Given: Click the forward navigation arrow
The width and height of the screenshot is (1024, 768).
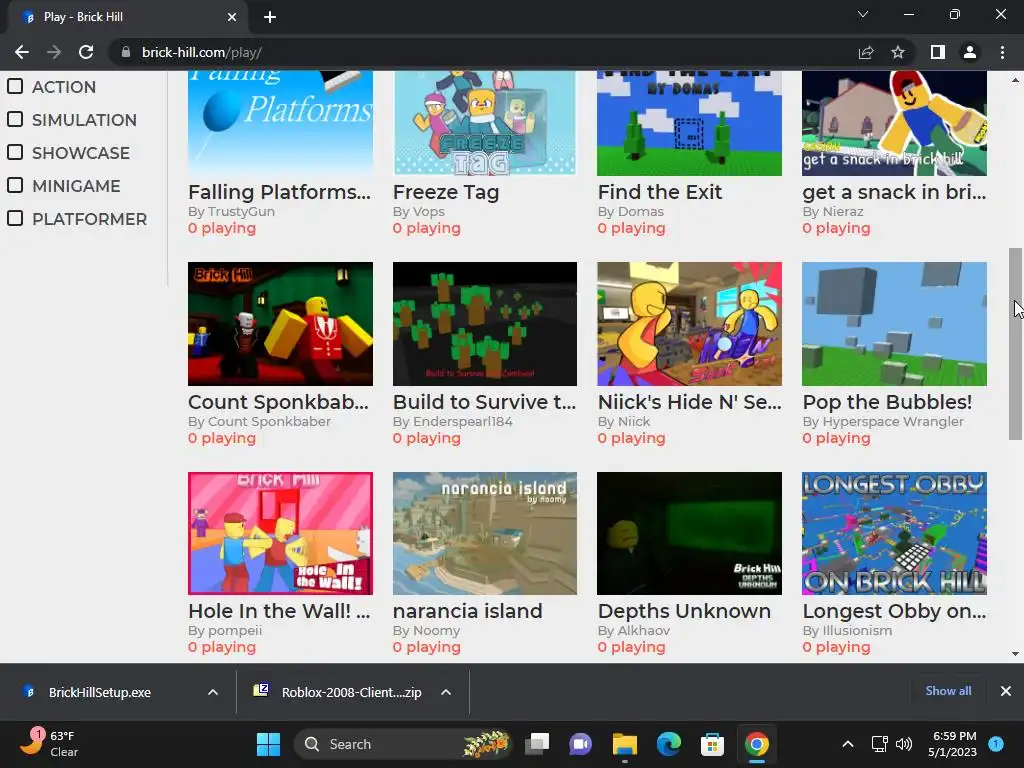Looking at the screenshot, I should coord(54,52).
